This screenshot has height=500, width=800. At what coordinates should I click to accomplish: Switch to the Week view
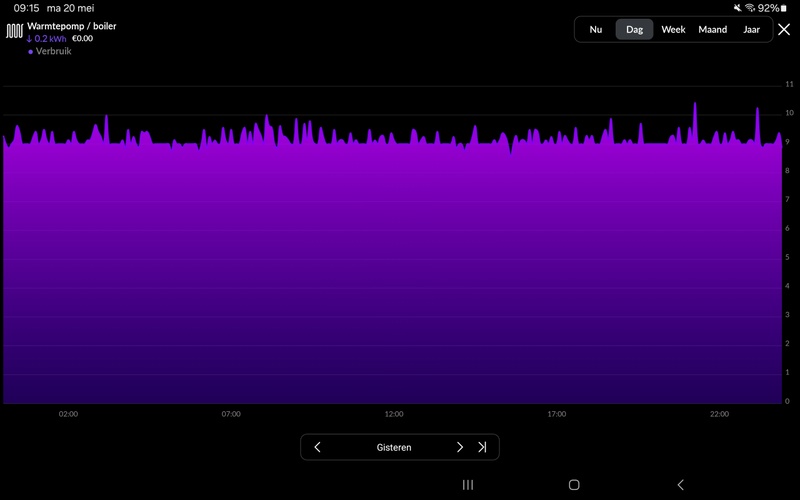pyautogui.click(x=673, y=30)
